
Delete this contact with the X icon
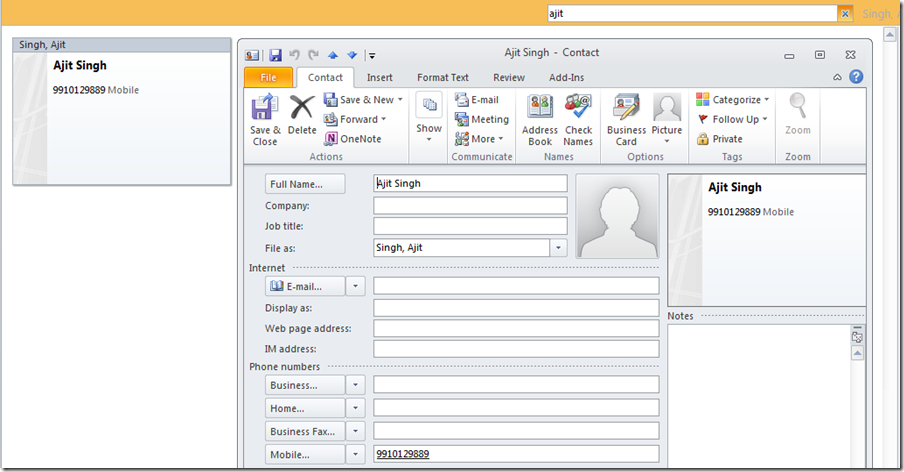(302, 115)
